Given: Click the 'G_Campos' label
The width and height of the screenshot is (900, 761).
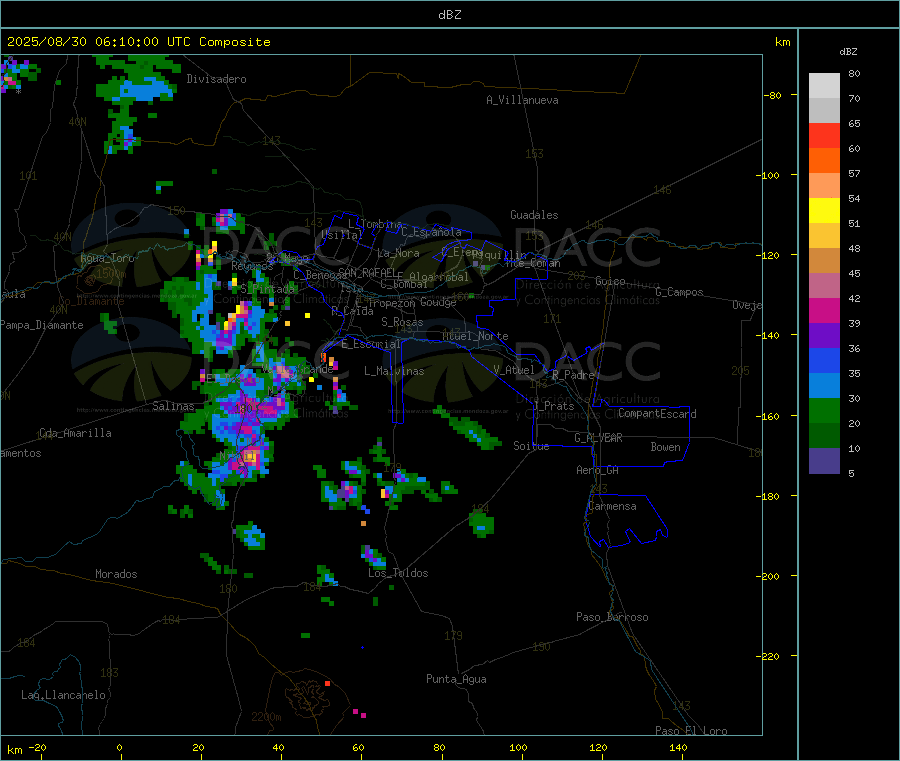Looking at the screenshot, I should (679, 292).
